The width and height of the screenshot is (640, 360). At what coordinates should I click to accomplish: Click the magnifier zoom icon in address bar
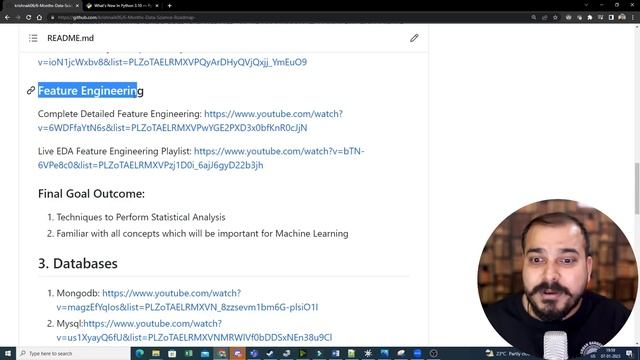(534, 18)
